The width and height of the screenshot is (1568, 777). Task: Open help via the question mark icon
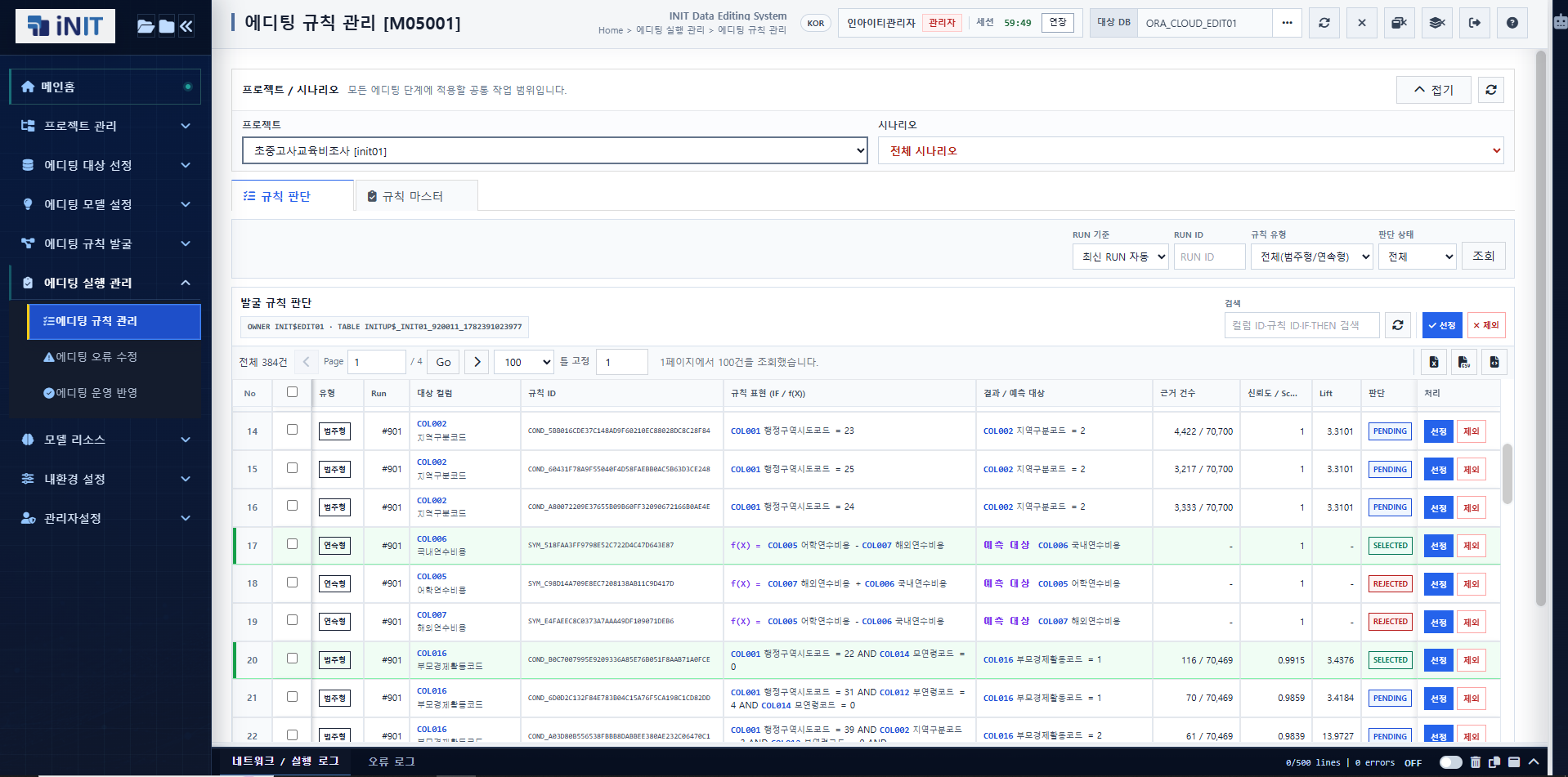(1512, 23)
